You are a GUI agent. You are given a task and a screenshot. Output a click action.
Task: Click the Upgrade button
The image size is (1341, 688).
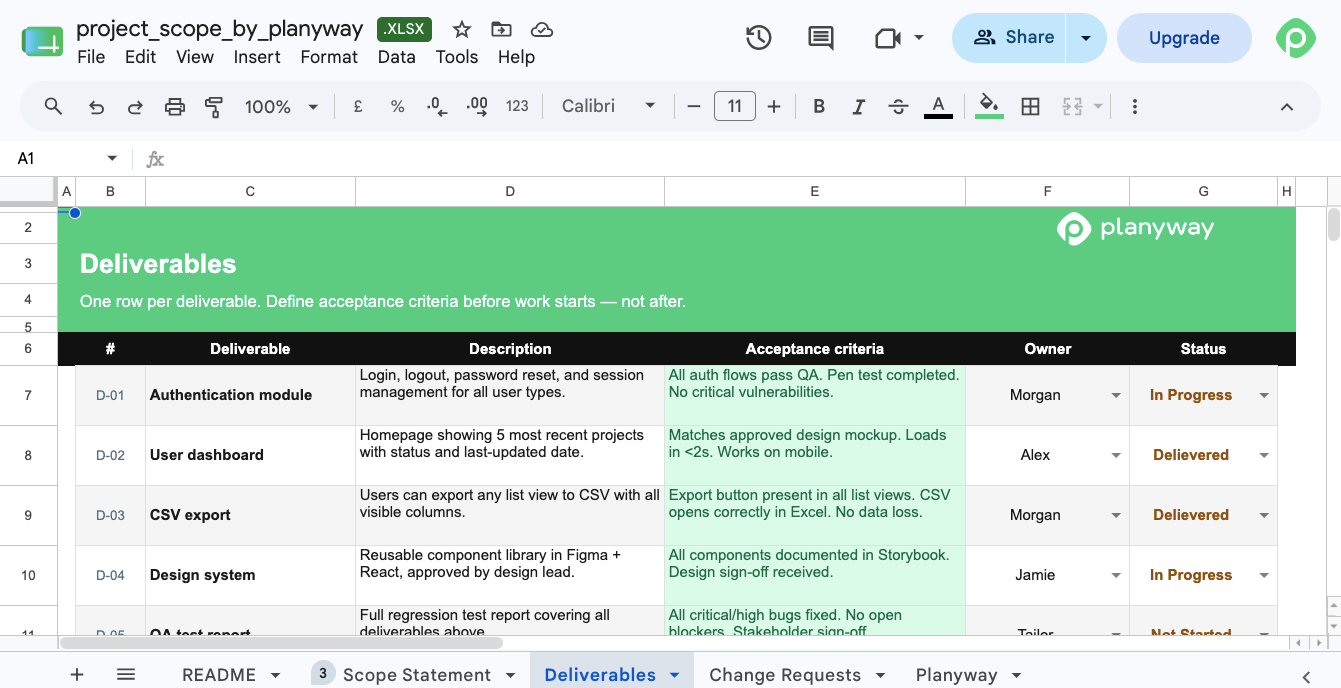[x=1184, y=38]
